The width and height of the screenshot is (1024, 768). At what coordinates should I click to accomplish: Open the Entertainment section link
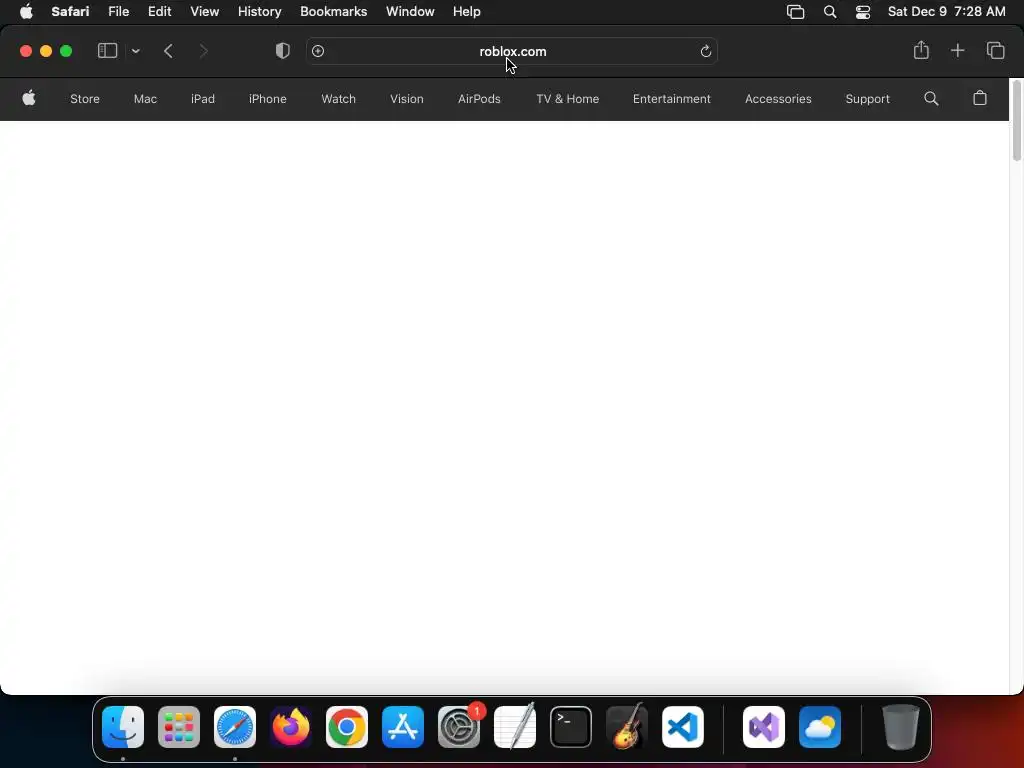tap(671, 99)
